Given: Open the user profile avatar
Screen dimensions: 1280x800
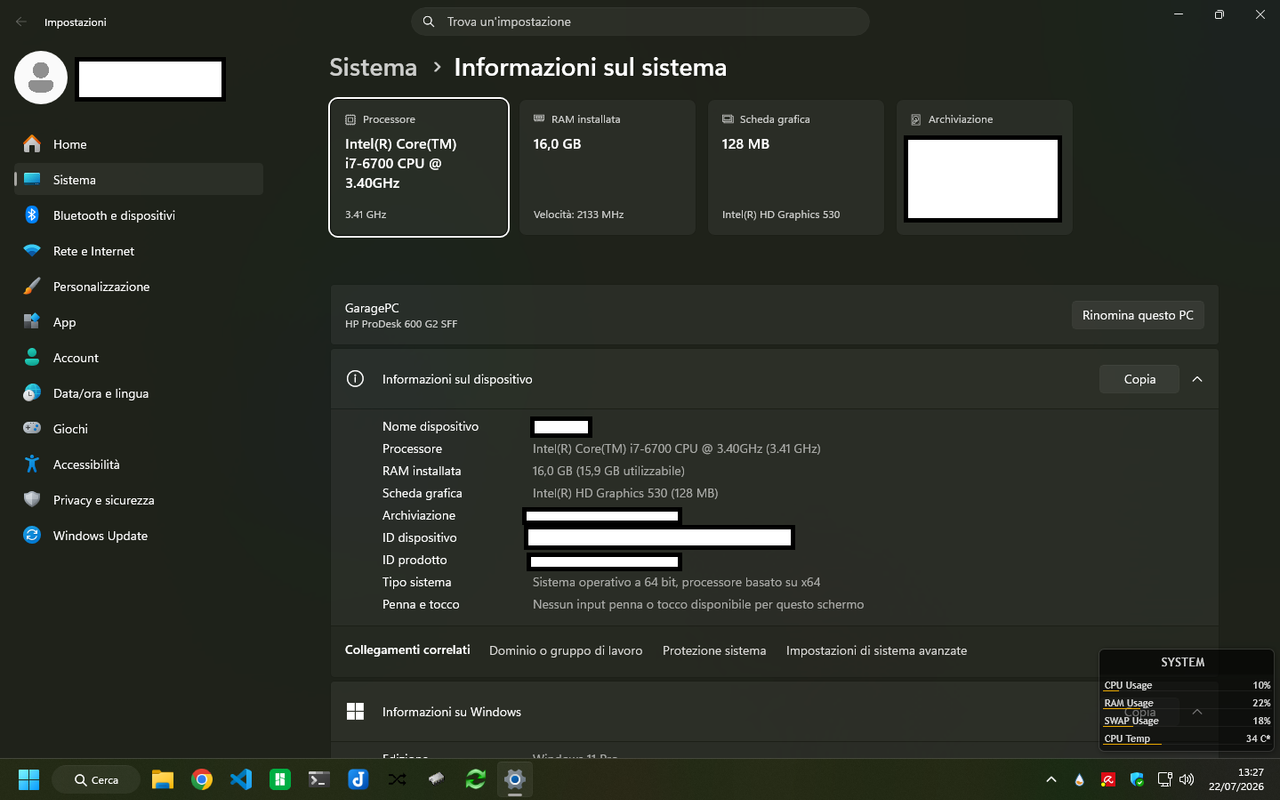Looking at the screenshot, I should pyautogui.click(x=41, y=77).
